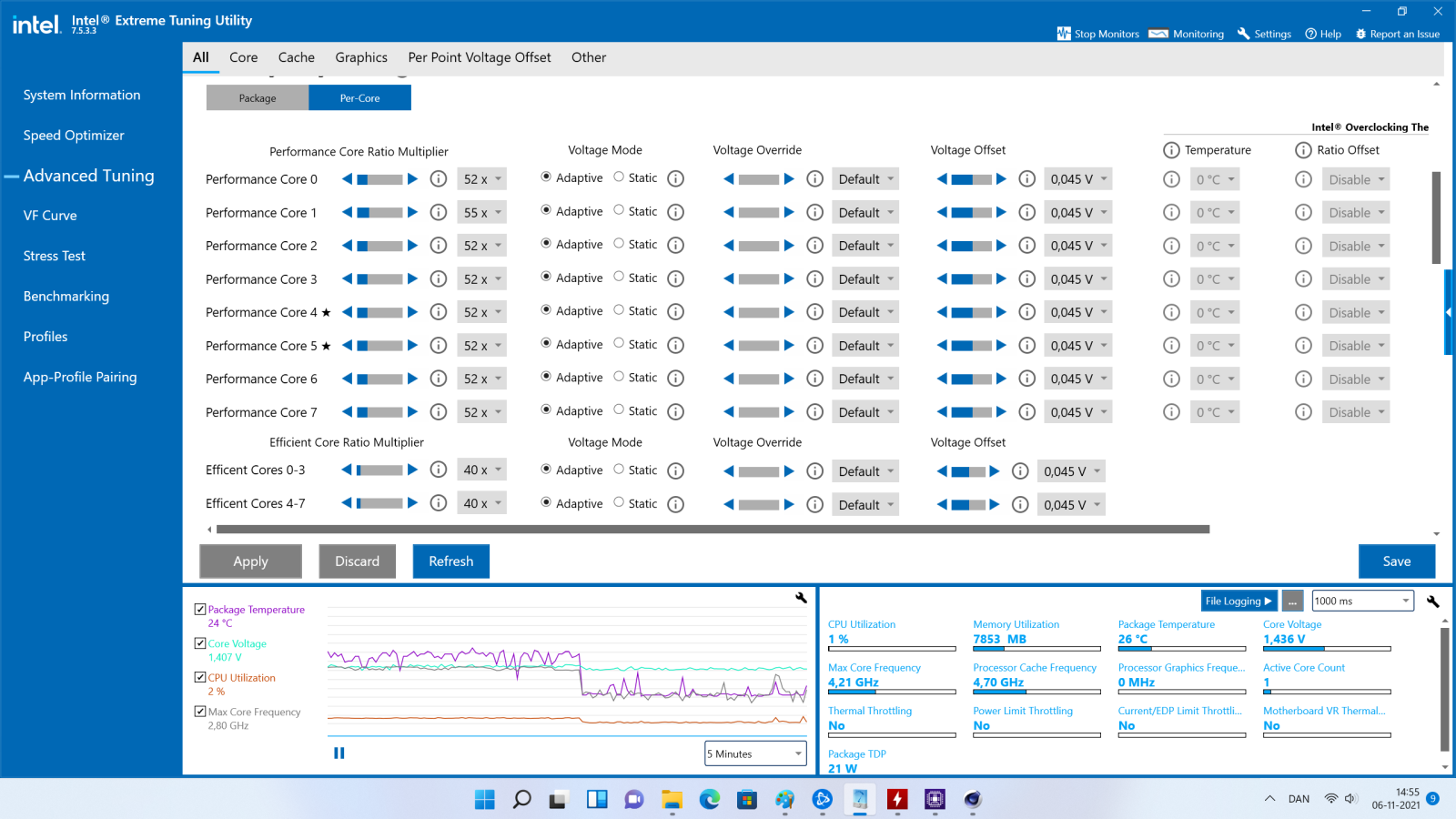Switch to the Other tab
Screen dimensions: 1456x819
pos(589,57)
